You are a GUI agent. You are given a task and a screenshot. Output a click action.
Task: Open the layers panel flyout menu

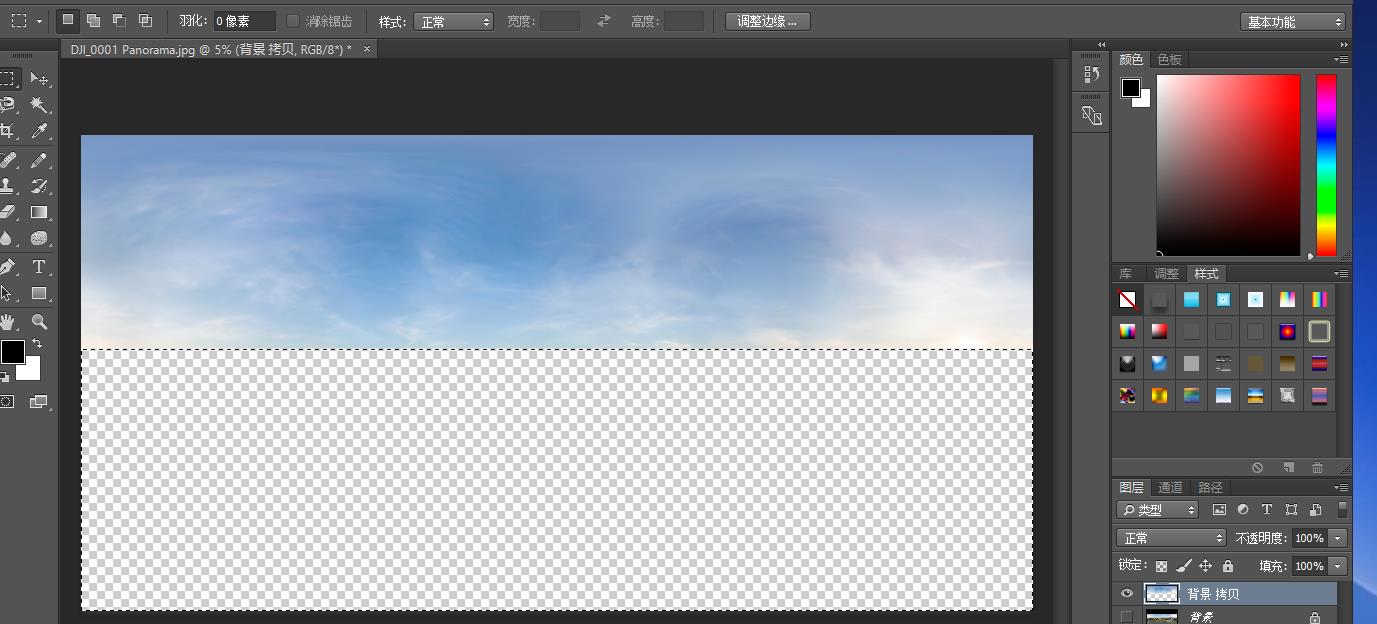click(1341, 488)
